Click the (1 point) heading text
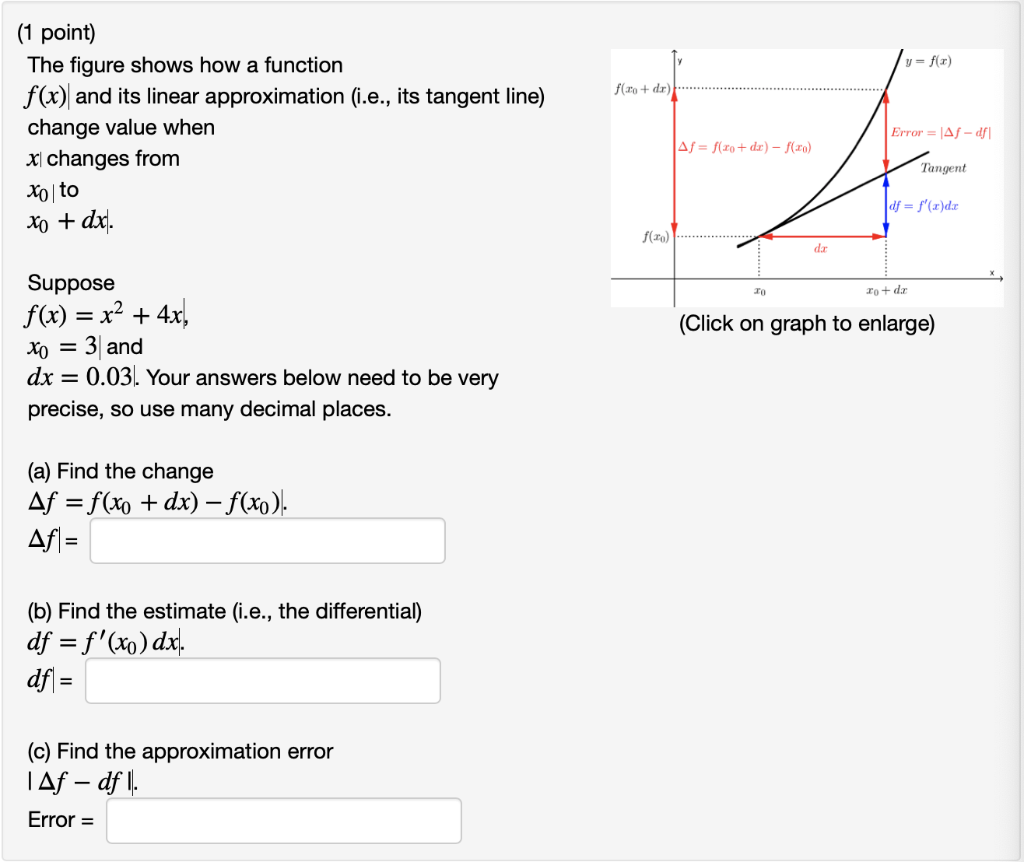Screen dimensions: 1024x862 (55, 32)
